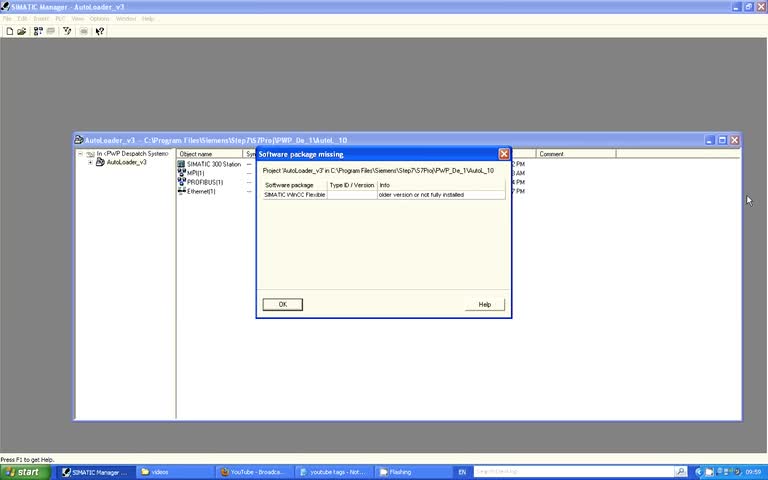Viewport: 768px width, 480px height.
Task: Click the What's This help arrow icon
Action: (100, 31)
